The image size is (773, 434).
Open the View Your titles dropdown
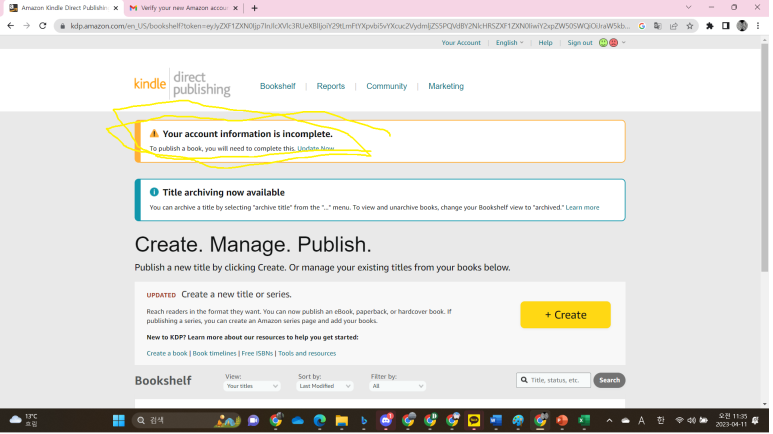pos(252,387)
